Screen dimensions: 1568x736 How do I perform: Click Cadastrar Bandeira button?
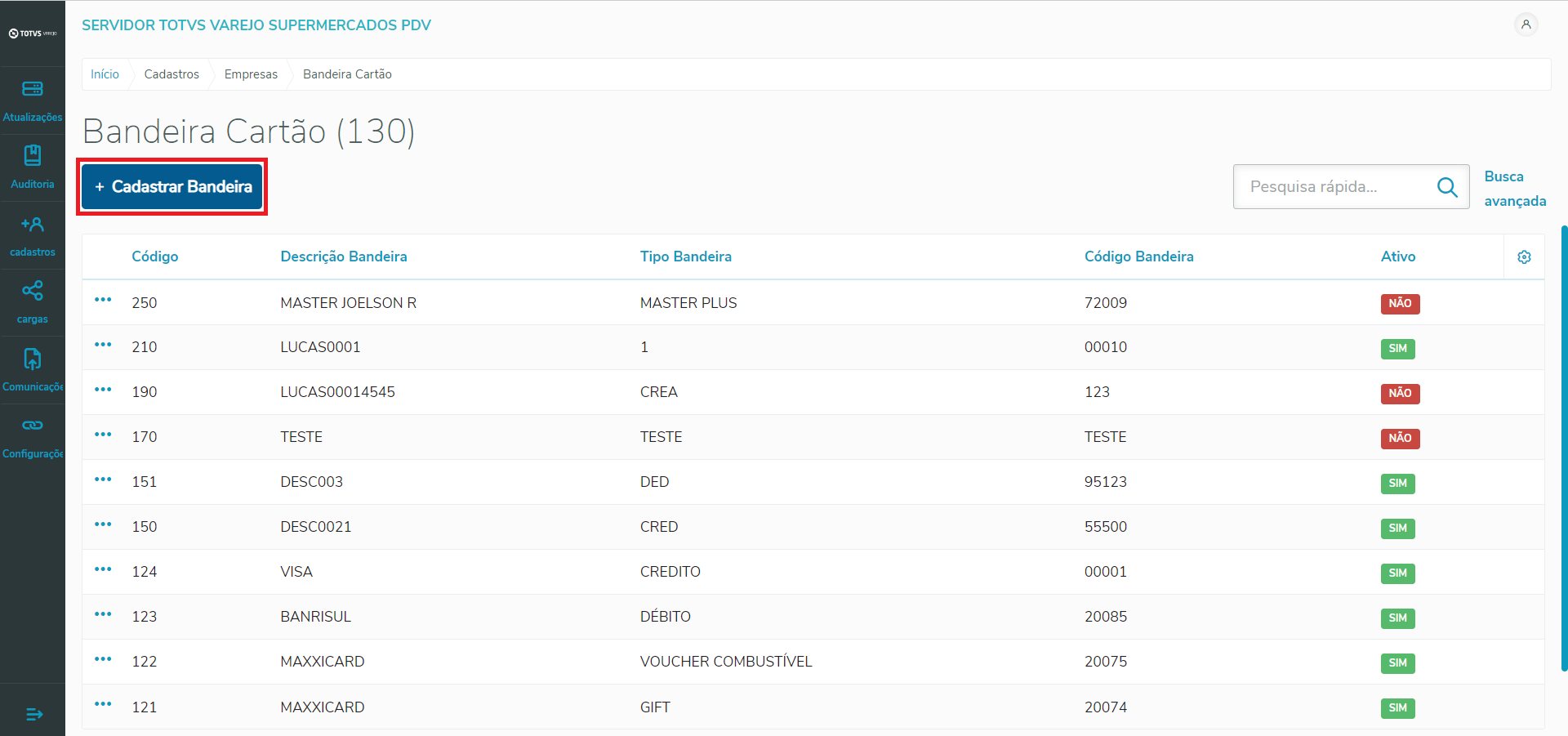click(x=172, y=187)
